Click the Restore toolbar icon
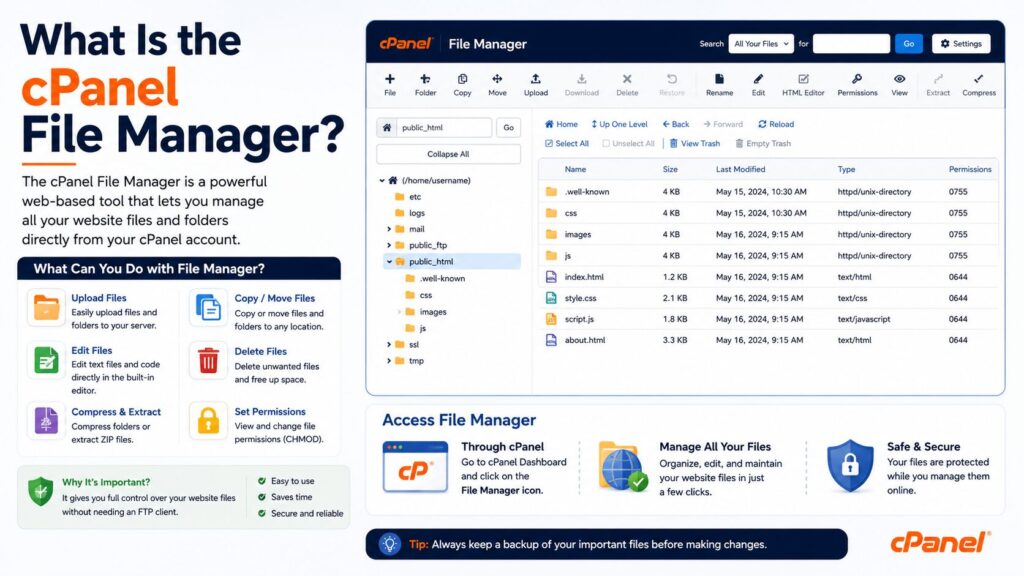 pos(671,79)
